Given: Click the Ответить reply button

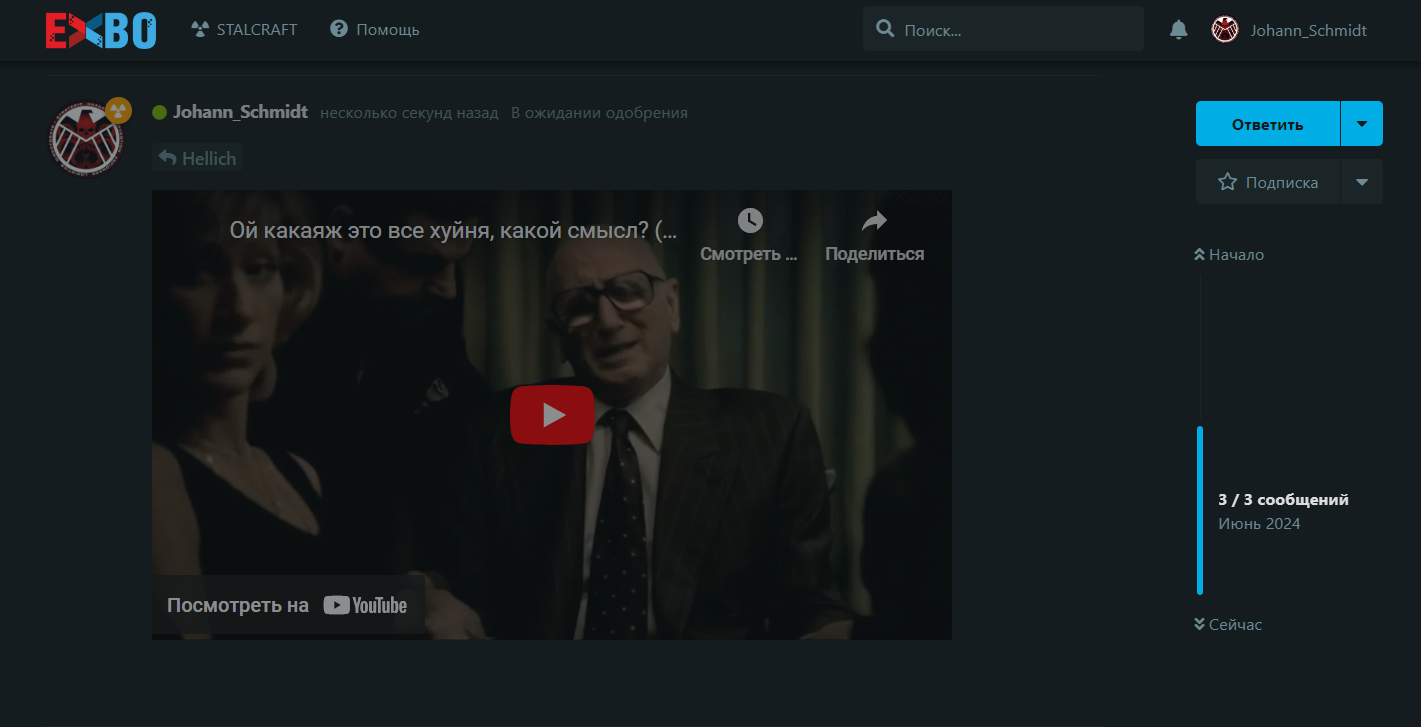Looking at the screenshot, I should tap(1267, 124).
